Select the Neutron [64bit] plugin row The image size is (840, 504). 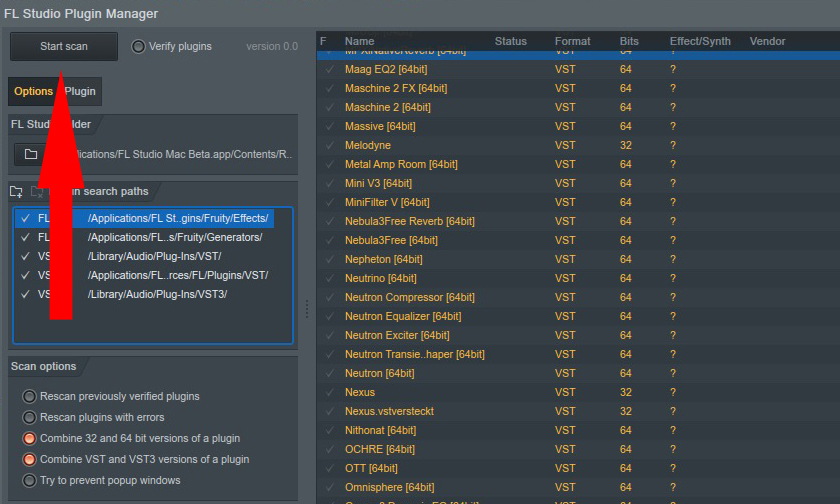pyautogui.click(x=578, y=373)
